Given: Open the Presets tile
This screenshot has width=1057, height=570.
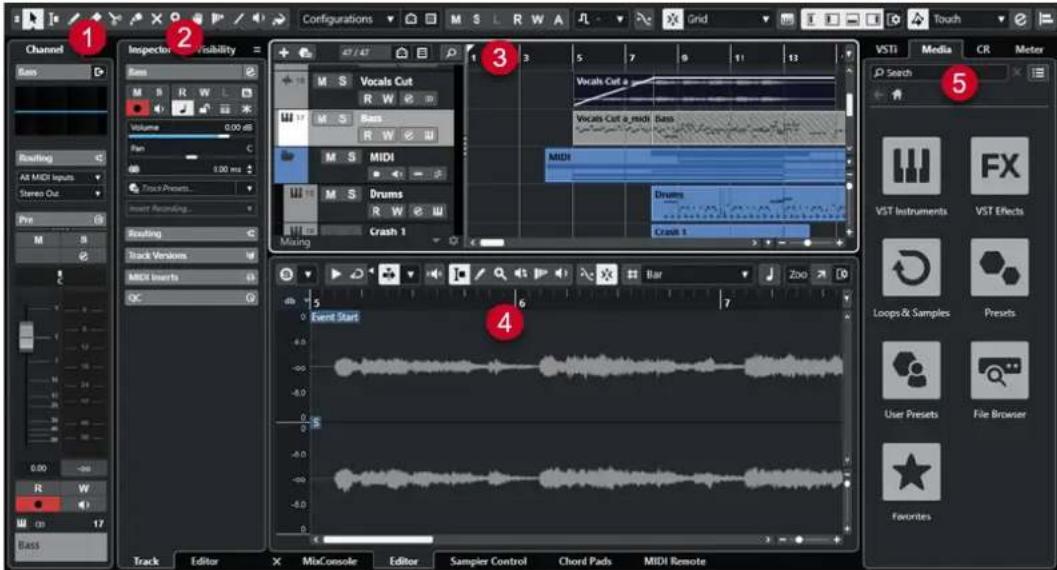Looking at the screenshot, I should pyautogui.click(x=999, y=268).
